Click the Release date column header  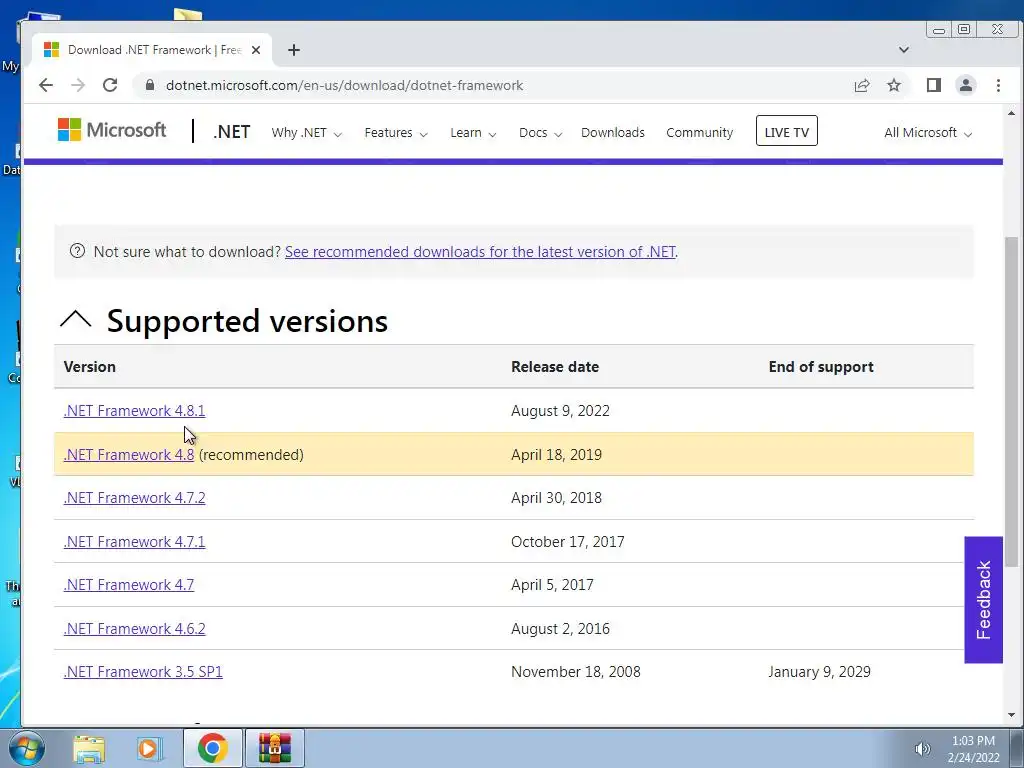coord(555,366)
